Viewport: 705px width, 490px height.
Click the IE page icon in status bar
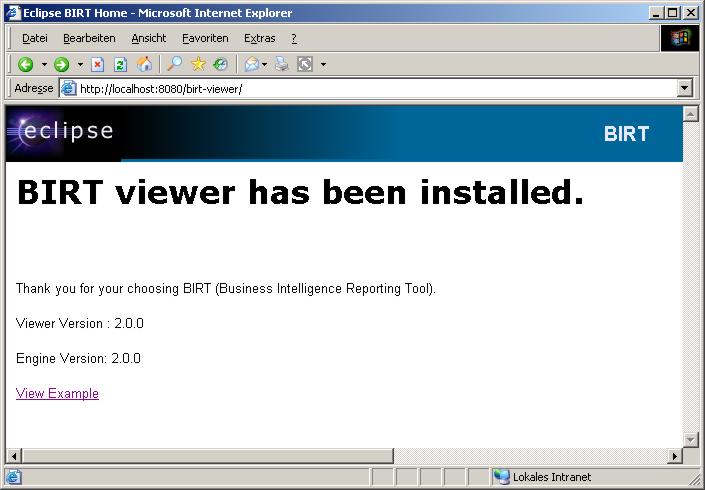tap(13, 477)
